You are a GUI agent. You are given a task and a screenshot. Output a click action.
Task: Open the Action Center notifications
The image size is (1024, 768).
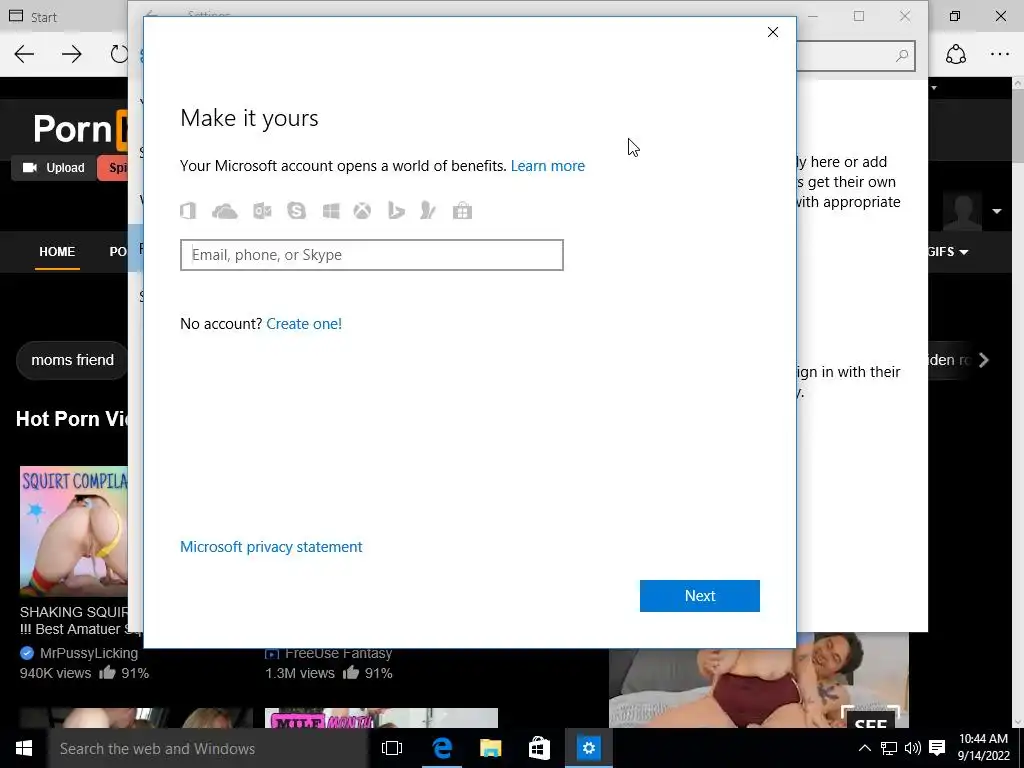[x=937, y=748]
